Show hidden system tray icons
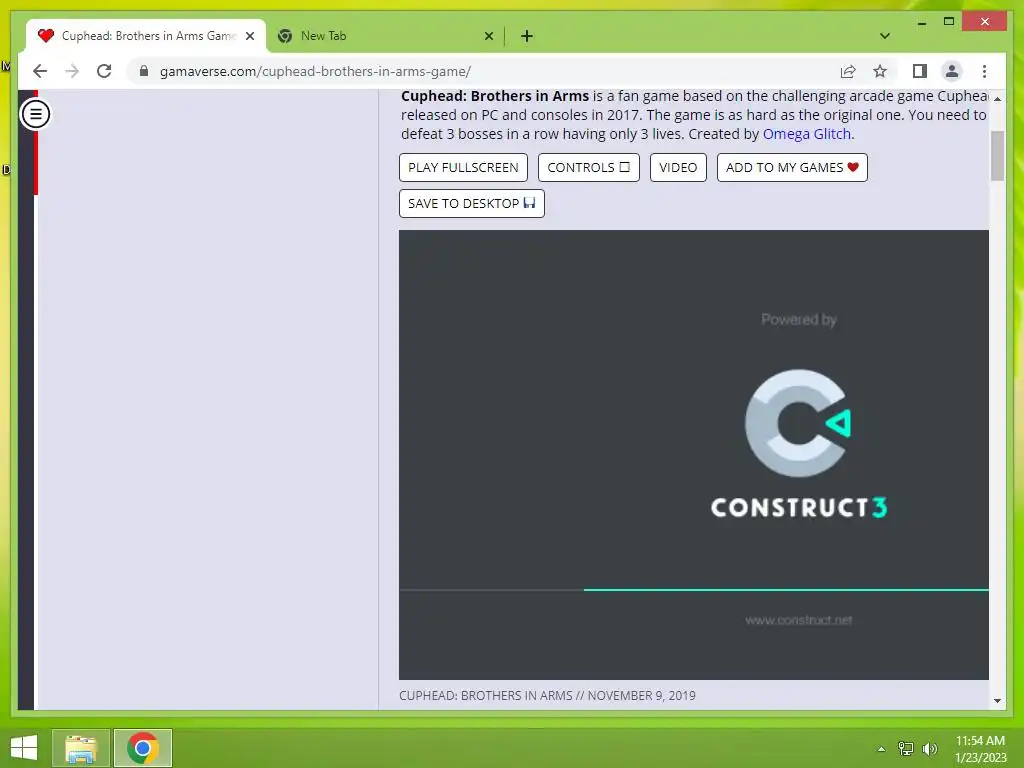The height and width of the screenshot is (768, 1024). click(x=881, y=749)
